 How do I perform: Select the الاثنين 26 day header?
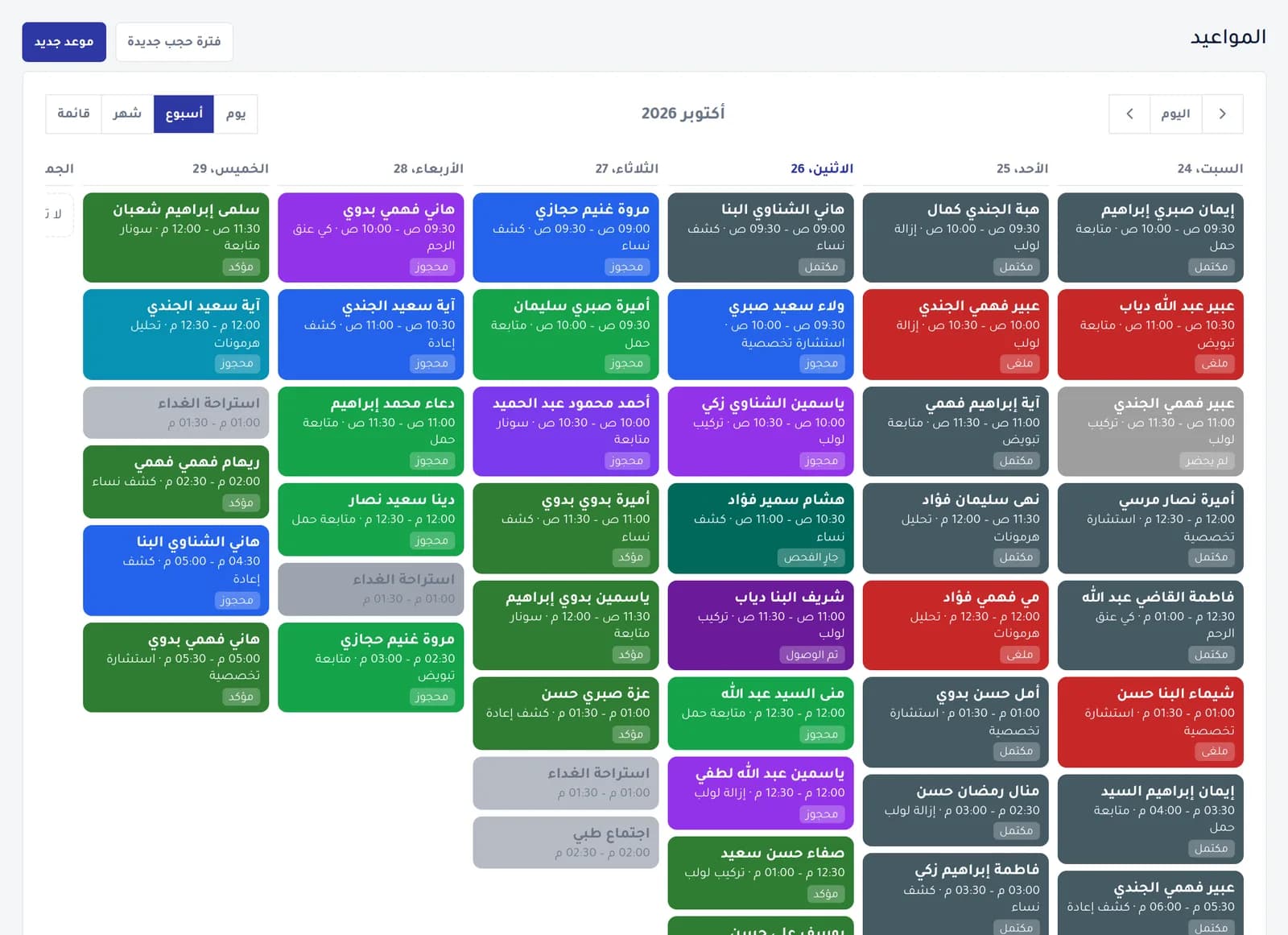(x=821, y=168)
